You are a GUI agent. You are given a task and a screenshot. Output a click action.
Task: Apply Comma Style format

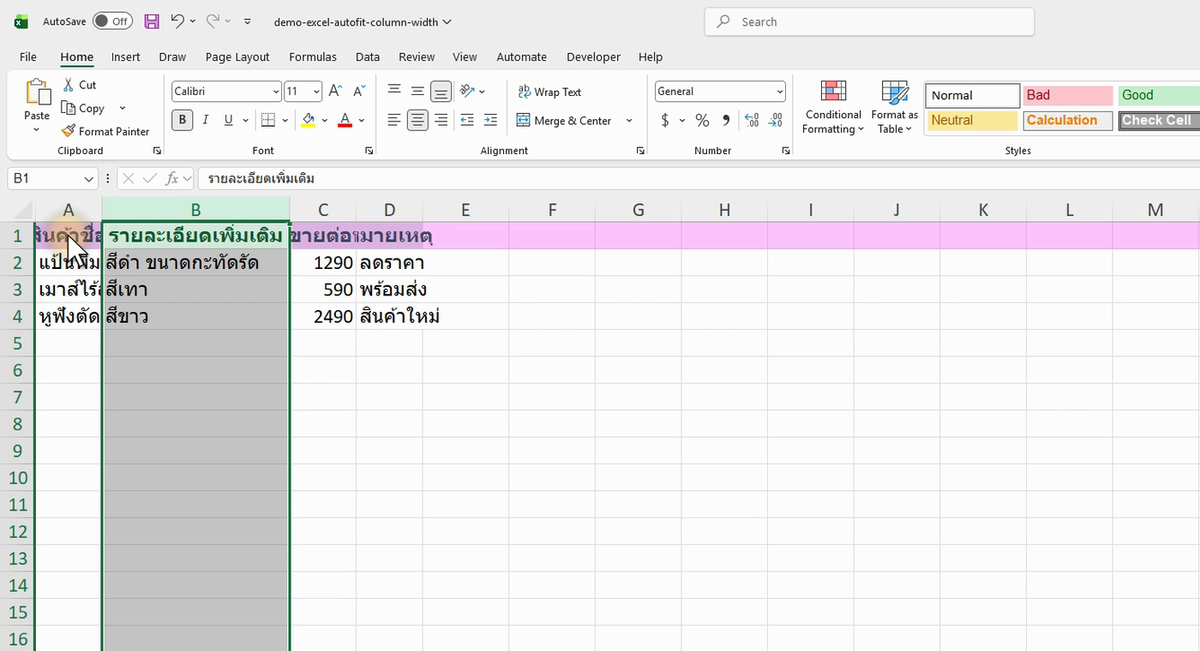coord(726,120)
